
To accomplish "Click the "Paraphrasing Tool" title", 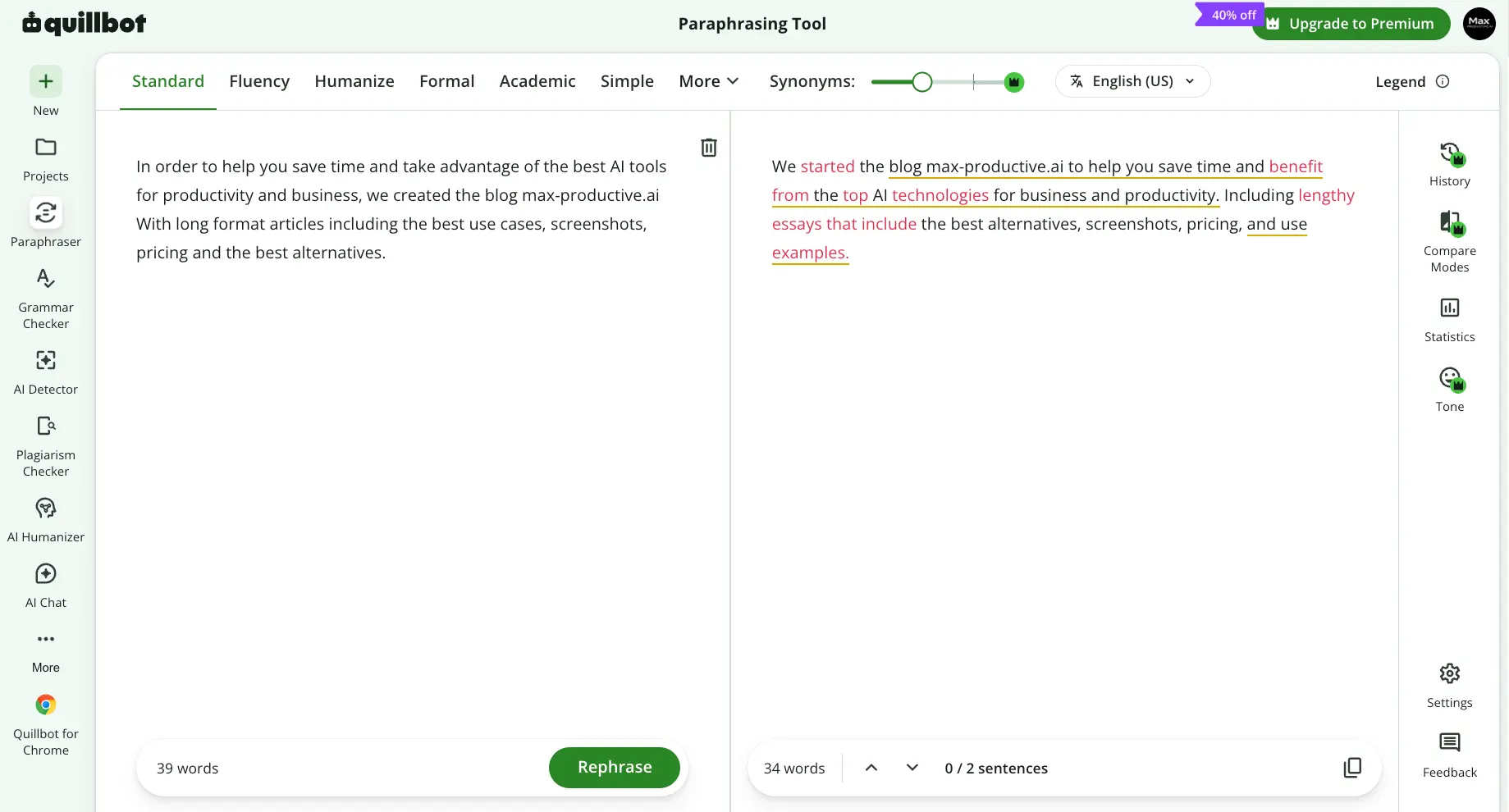I will point(752,24).
